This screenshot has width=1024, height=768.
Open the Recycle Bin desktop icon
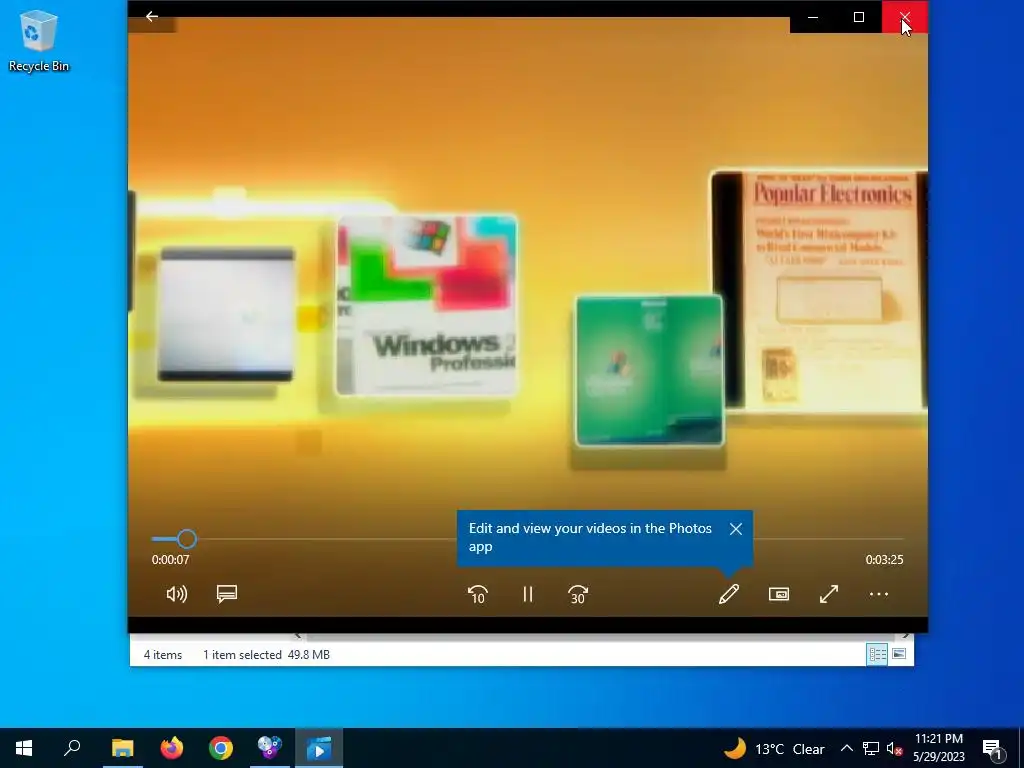click(39, 40)
